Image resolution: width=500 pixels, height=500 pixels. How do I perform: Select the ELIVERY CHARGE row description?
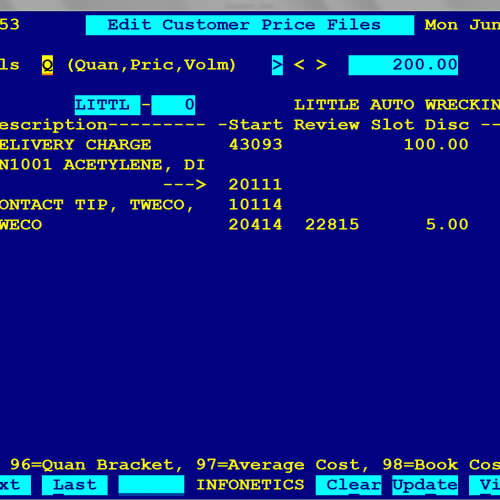point(75,145)
